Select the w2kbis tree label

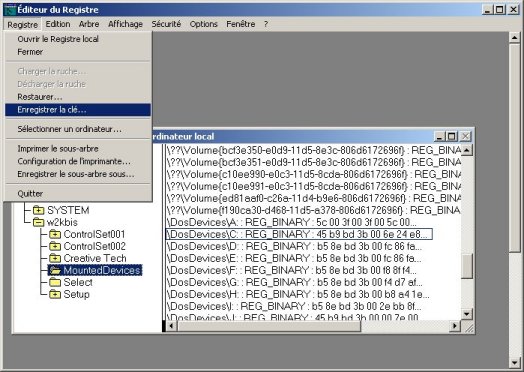click(x=62, y=222)
